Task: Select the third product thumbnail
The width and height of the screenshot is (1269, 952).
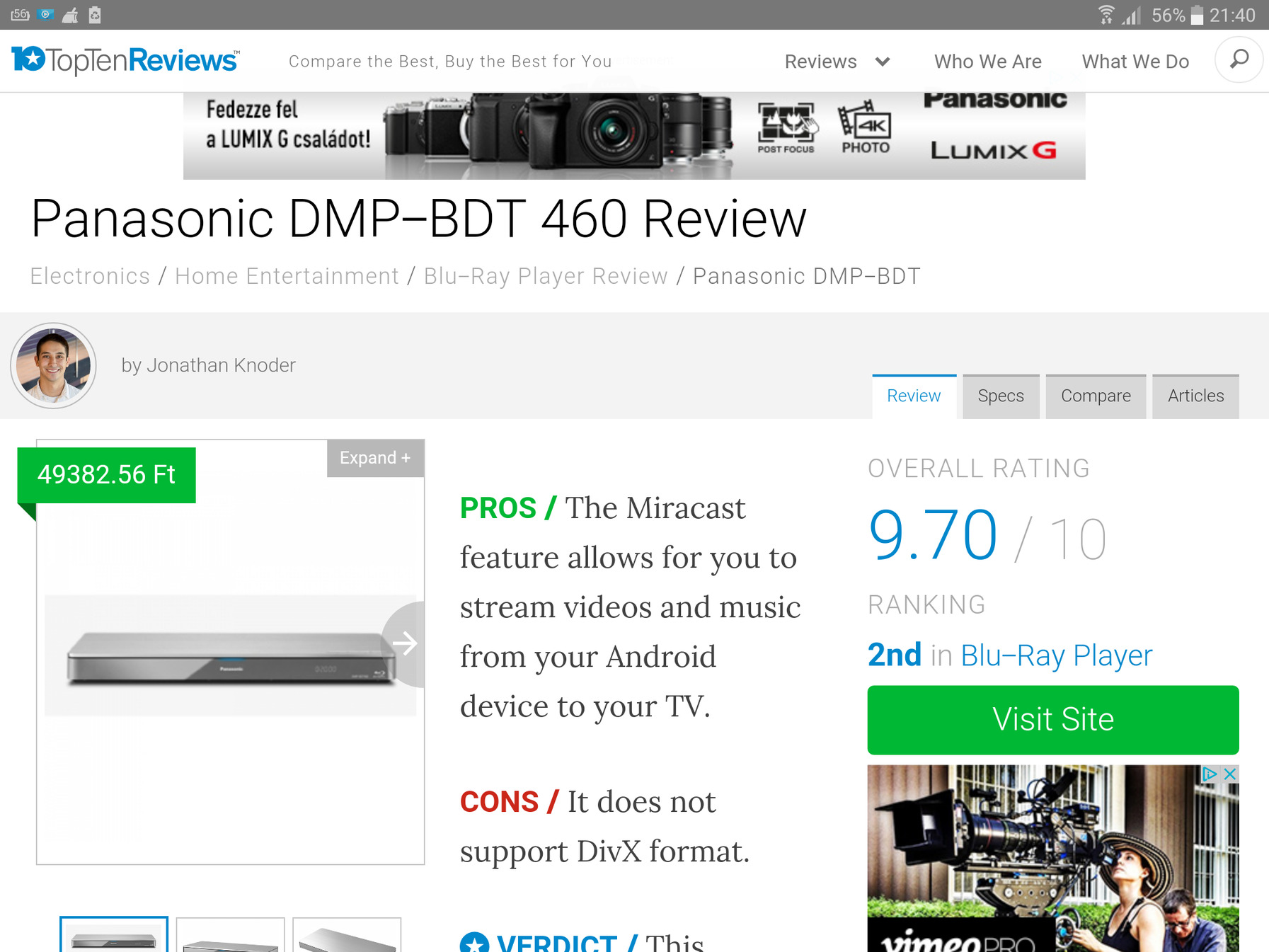Action: [347, 934]
